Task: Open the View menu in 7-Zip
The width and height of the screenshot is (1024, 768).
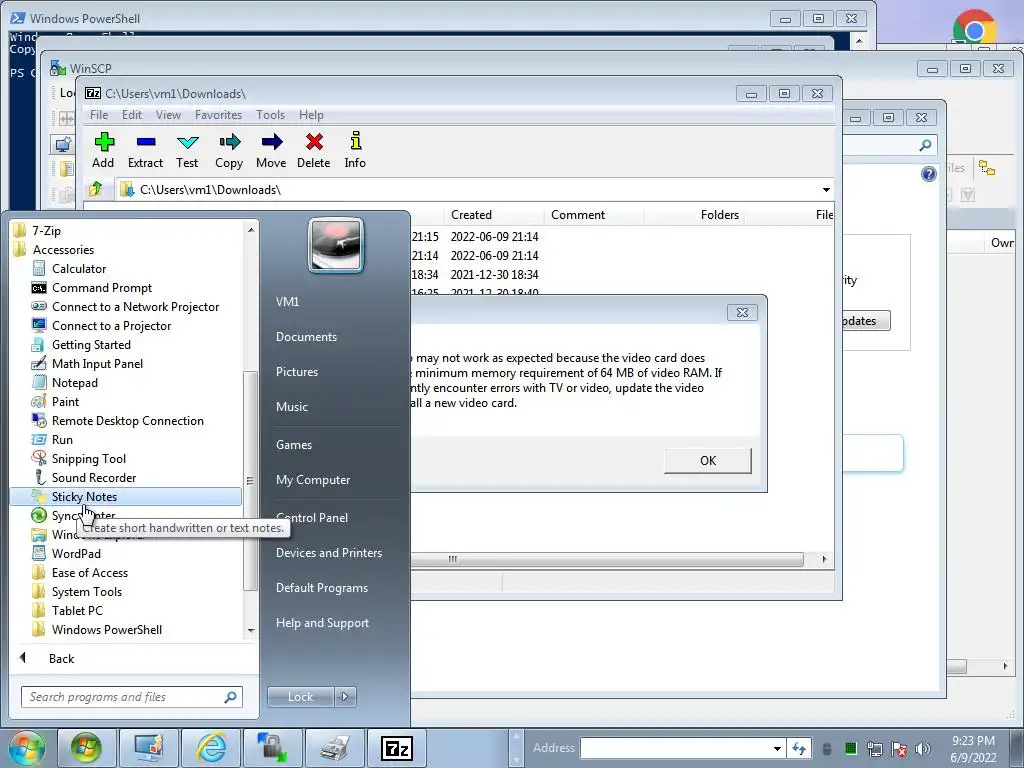Action: coord(168,114)
